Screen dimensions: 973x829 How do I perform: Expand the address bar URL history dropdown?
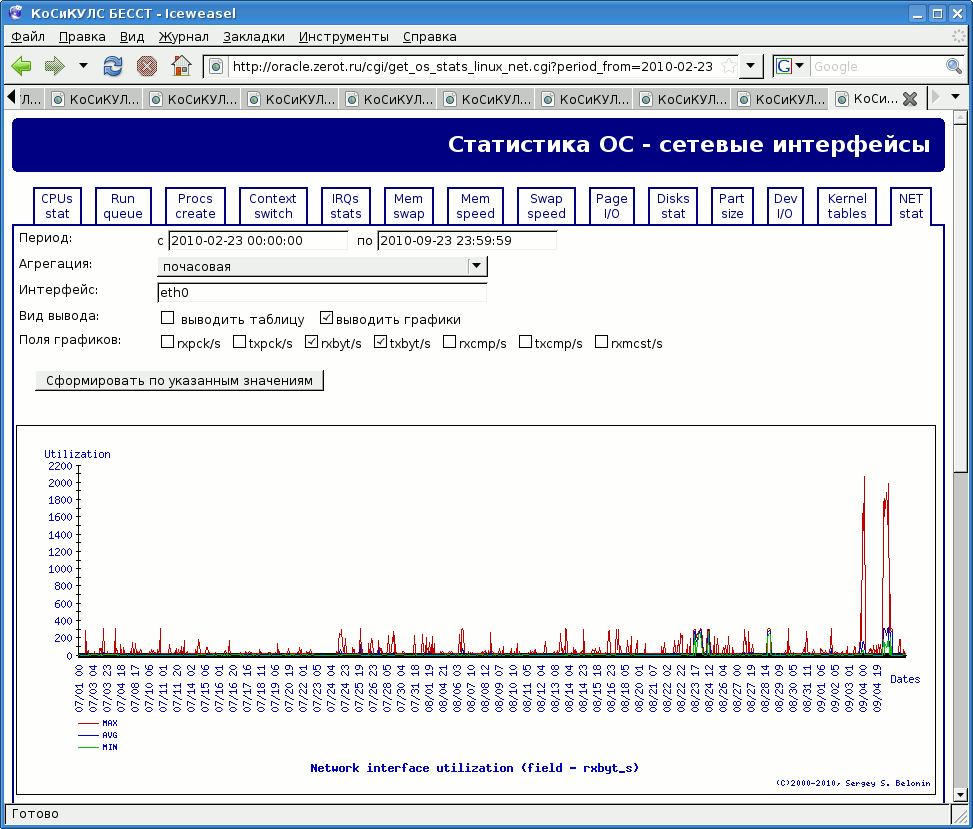(x=751, y=66)
